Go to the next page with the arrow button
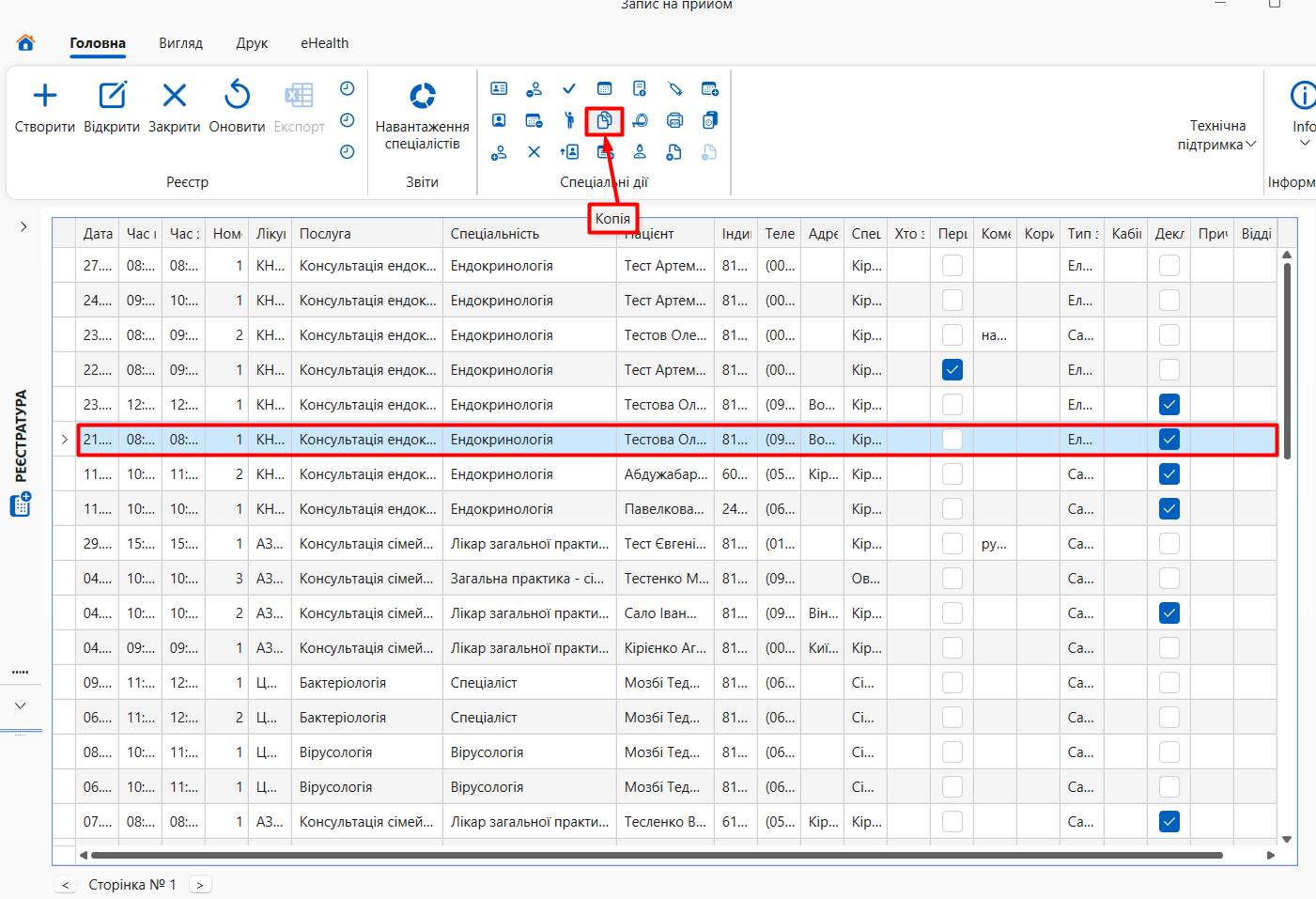Screen dimensions: 1316x899 coord(200,884)
